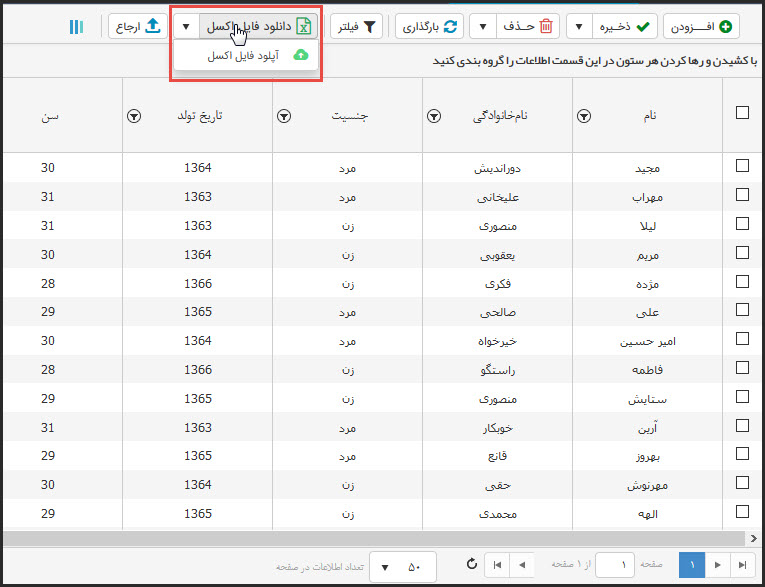
Task: Click the horizontal scrollbar track
Action: click(x=375, y=539)
